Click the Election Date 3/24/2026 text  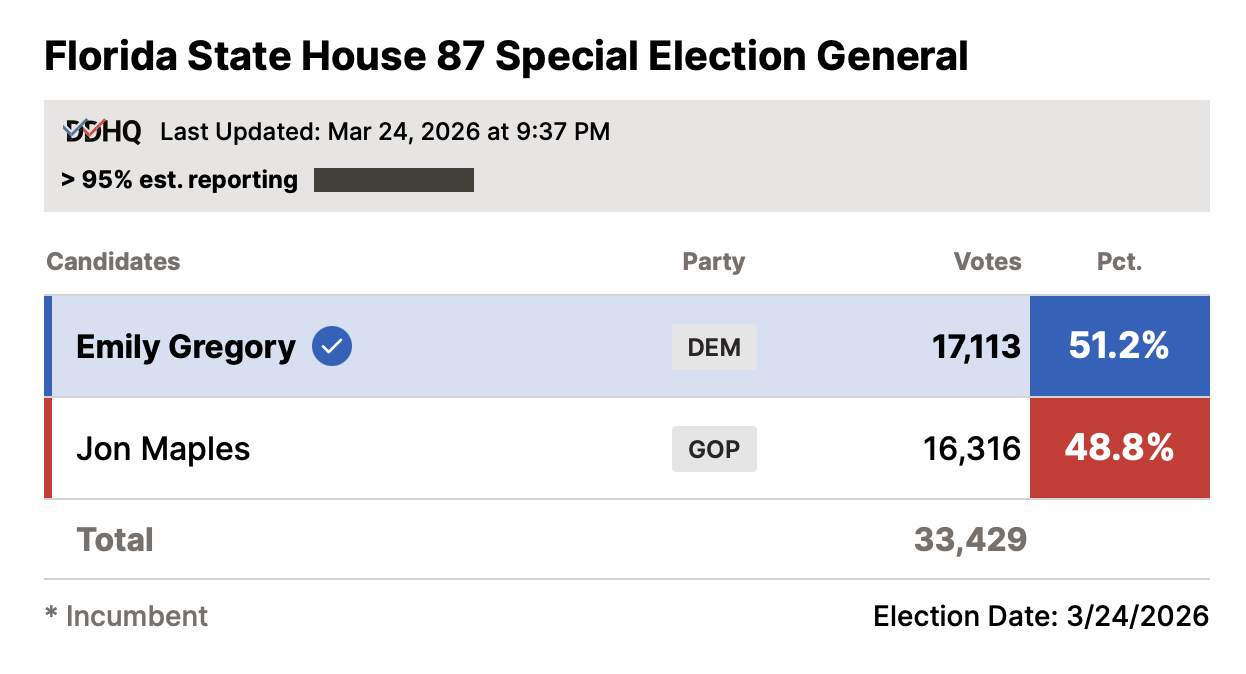coord(1041,616)
